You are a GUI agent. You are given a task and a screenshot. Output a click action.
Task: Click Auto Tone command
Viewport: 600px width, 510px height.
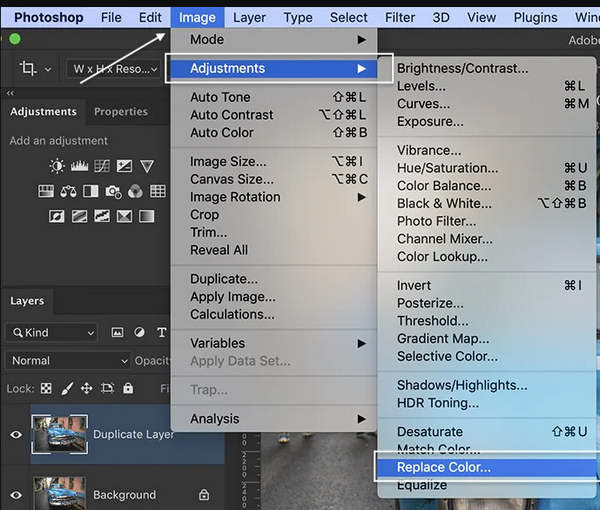click(274, 97)
